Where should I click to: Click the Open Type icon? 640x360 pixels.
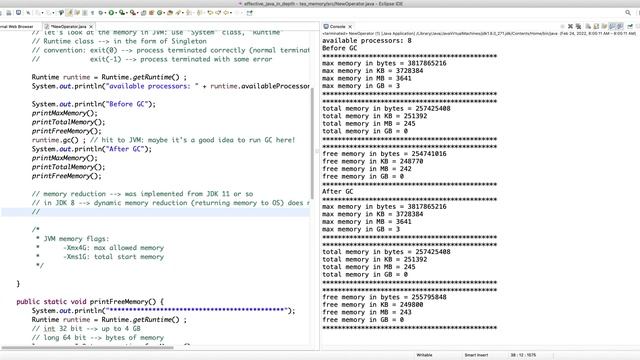160,13
